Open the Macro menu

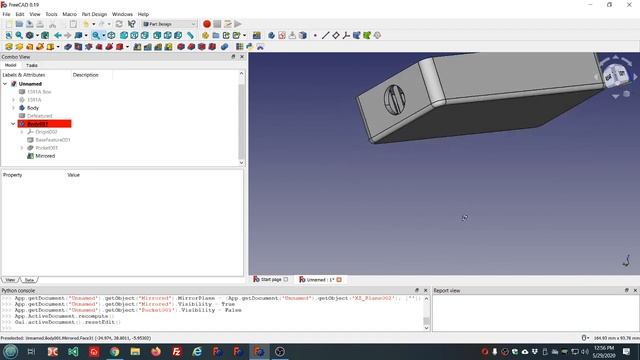pyautogui.click(x=69, y=14)
